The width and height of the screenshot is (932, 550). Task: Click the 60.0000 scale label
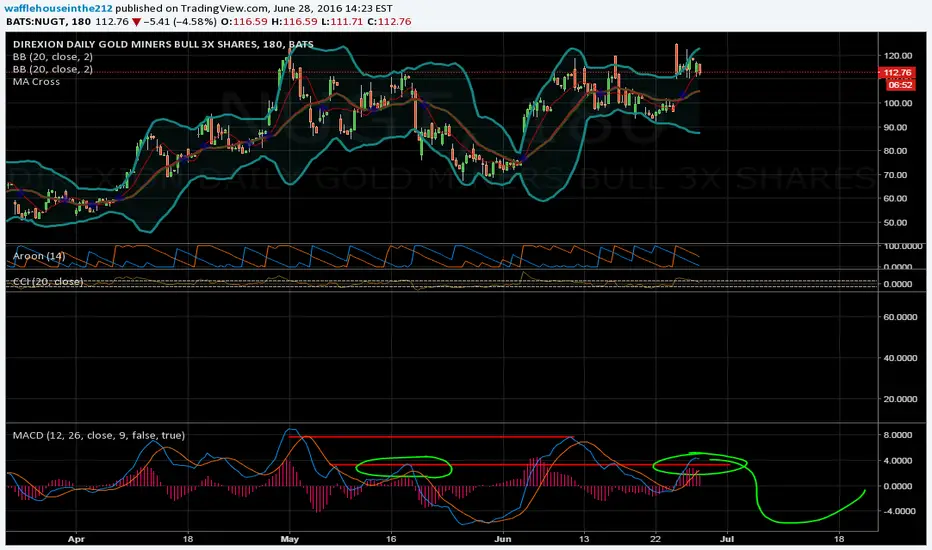pyautogui.click(x=900, y=317)
